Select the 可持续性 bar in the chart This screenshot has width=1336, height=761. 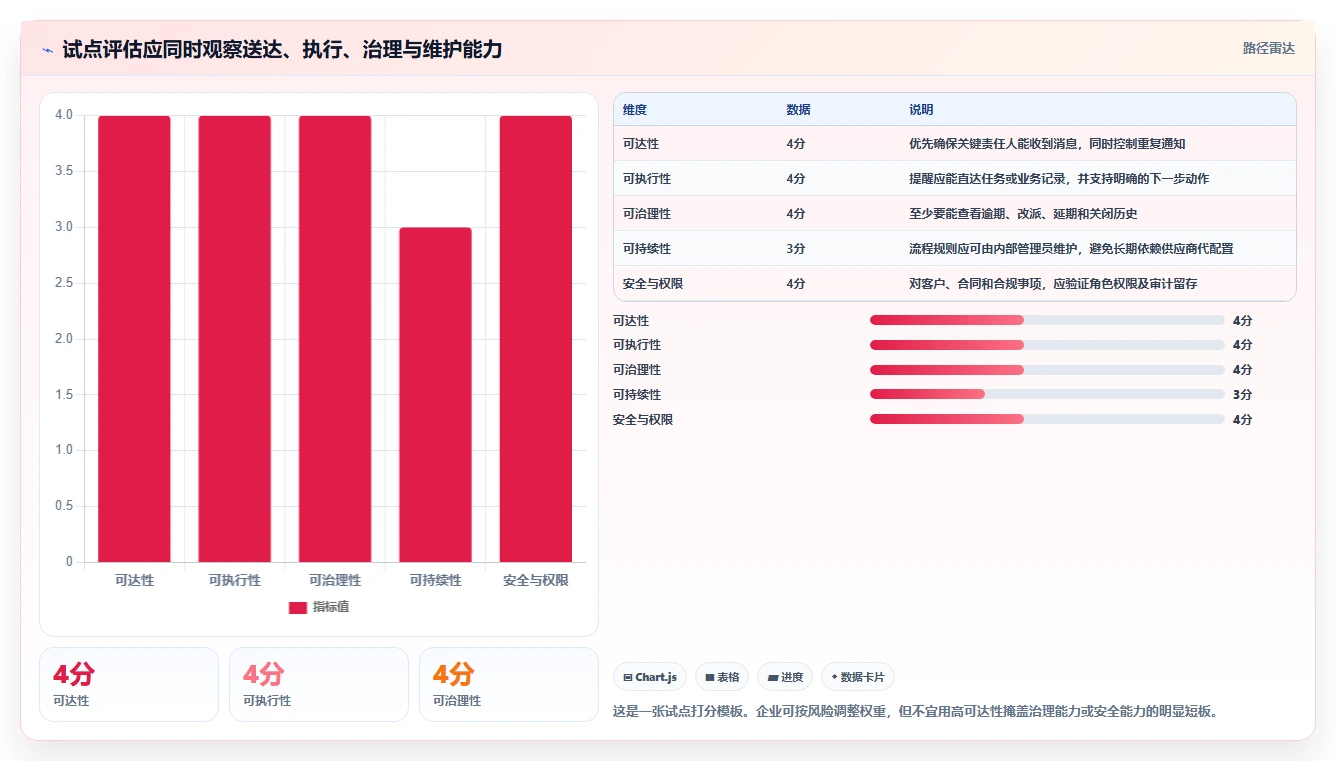point(435,395)
